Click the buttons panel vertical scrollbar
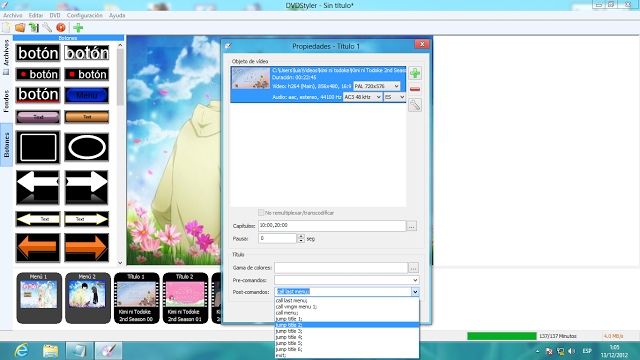Screen dimensions: 640x360 120,153
